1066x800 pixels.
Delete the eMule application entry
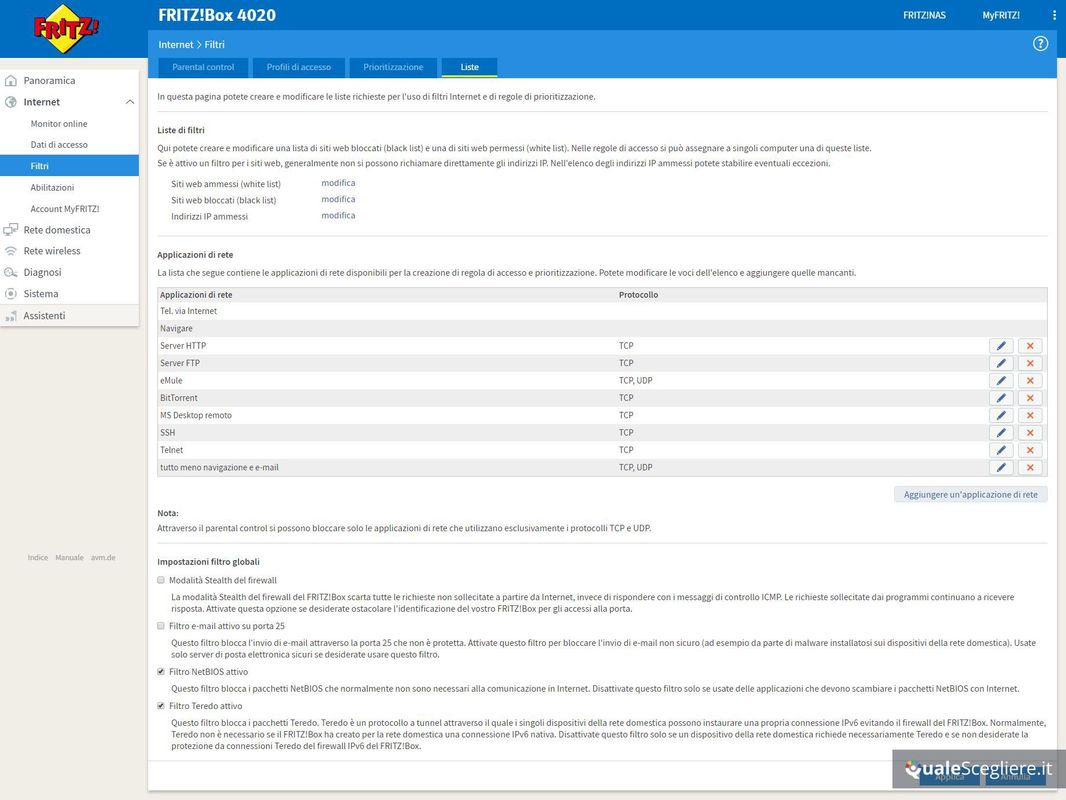point(1030,381)
